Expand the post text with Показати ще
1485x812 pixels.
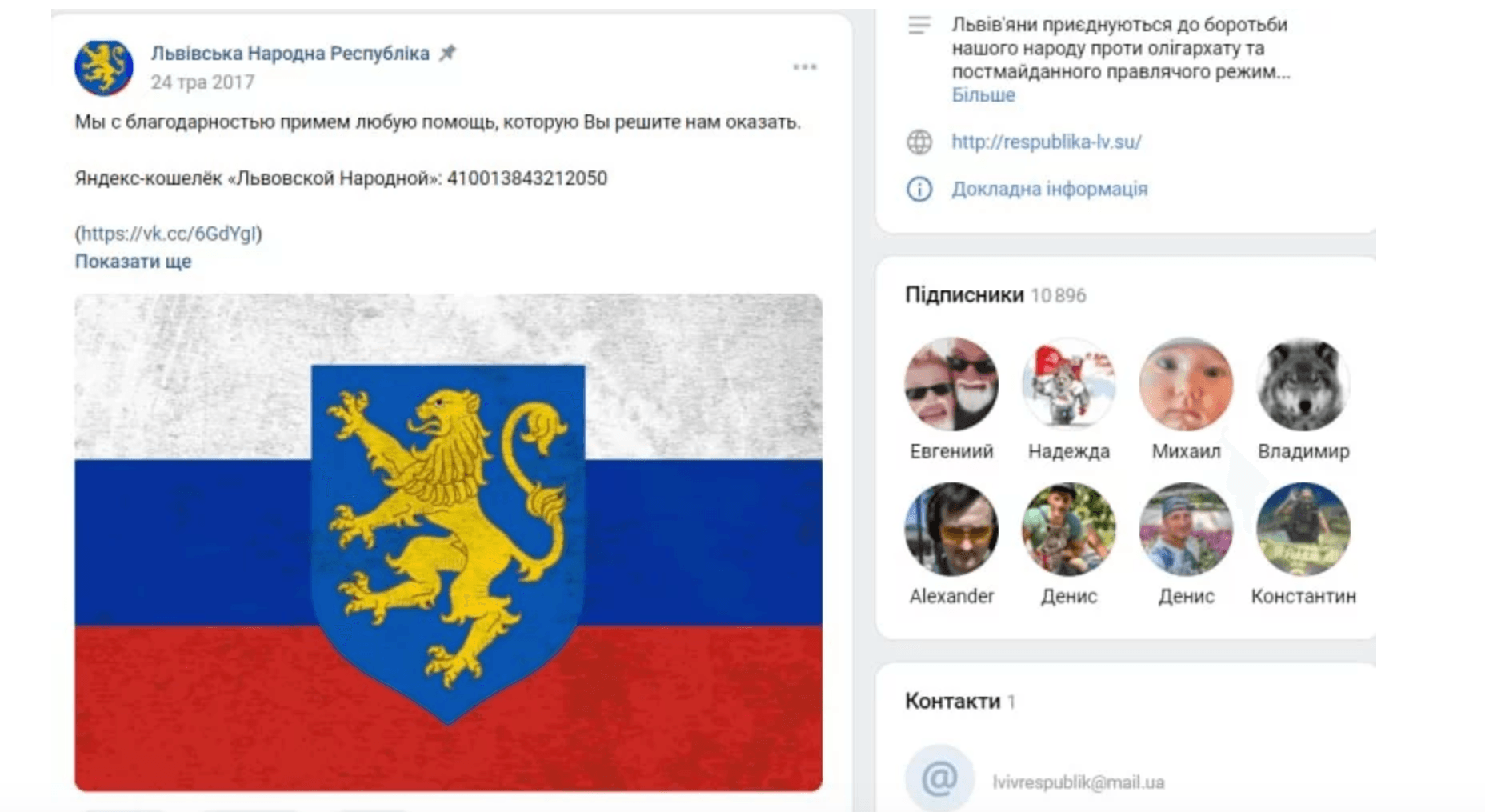(x=133, y=262)
